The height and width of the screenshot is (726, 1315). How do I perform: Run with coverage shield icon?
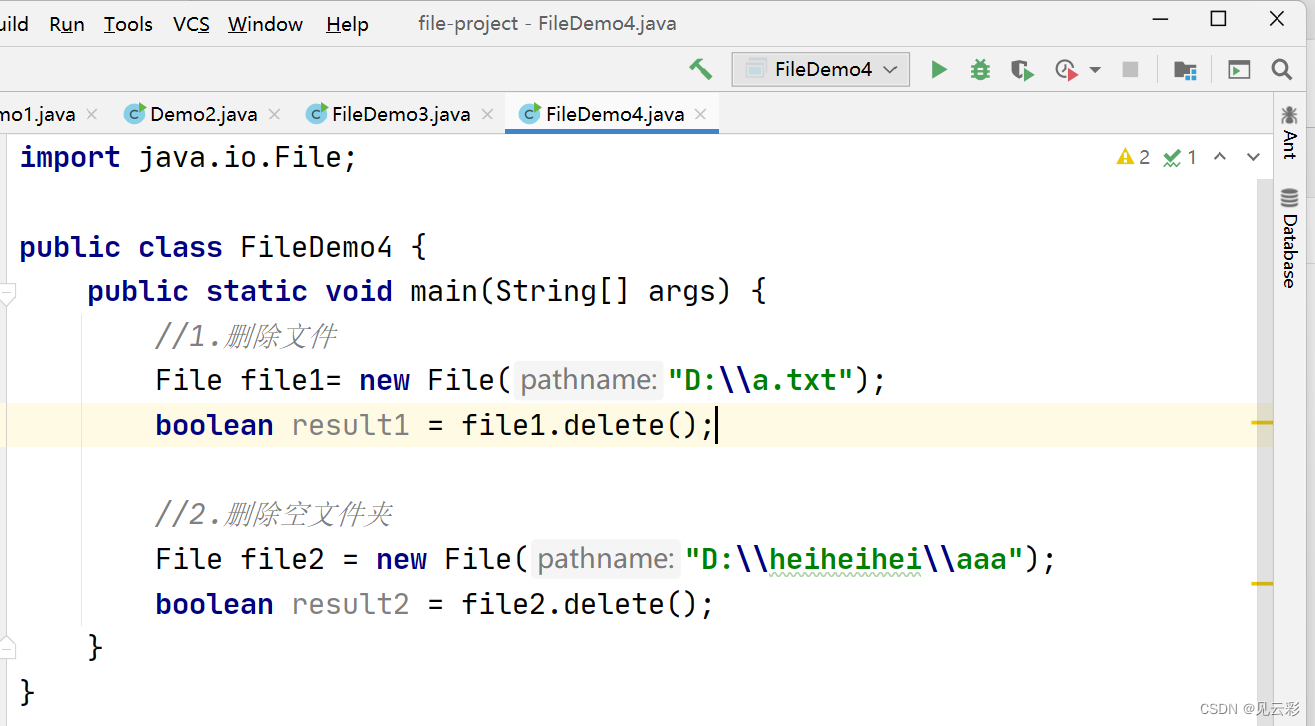pos(1021,69)
